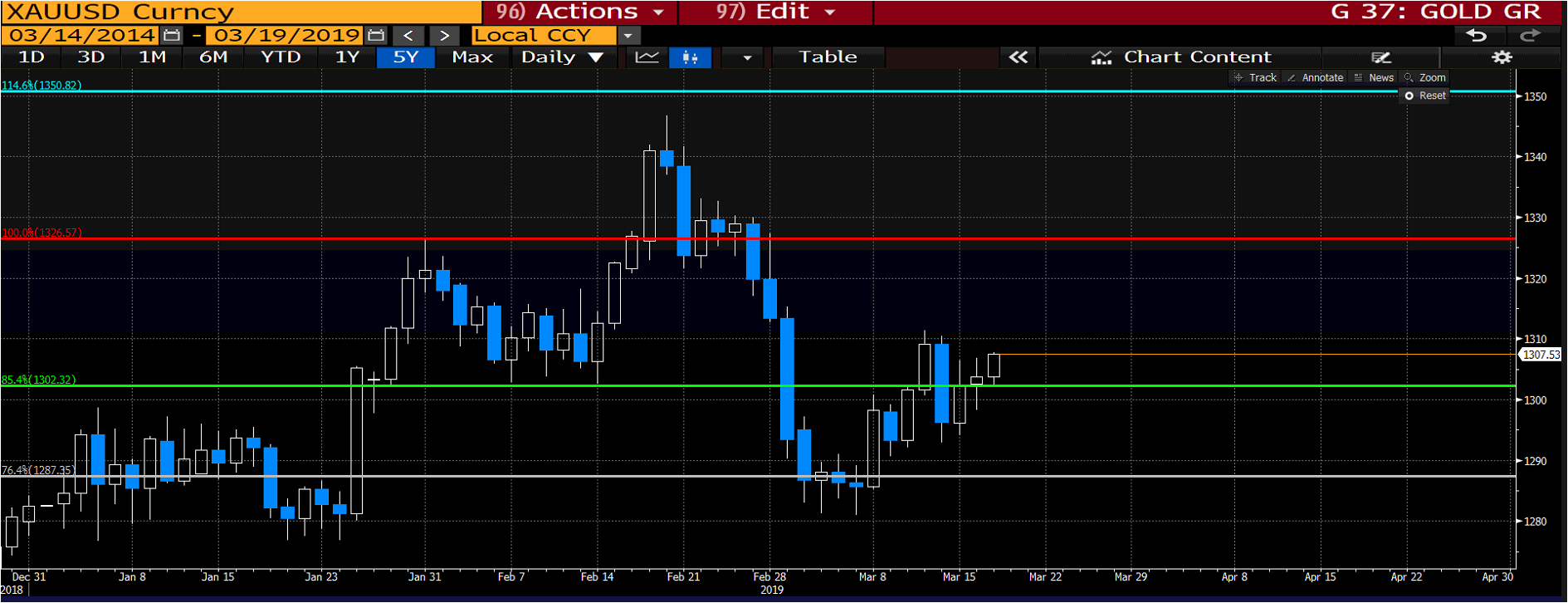Switch to candlestick chart view

coord(690,57)
